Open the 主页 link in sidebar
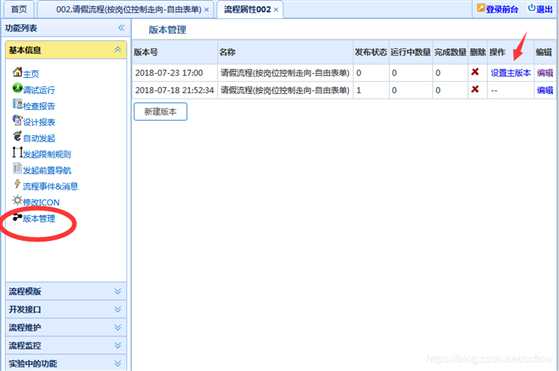 [31, 74]
